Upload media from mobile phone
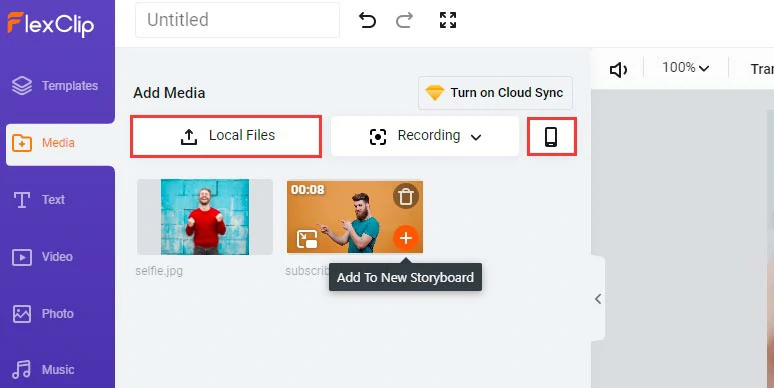The height and width of the screenshot is (388, 774). coord(551,137)
